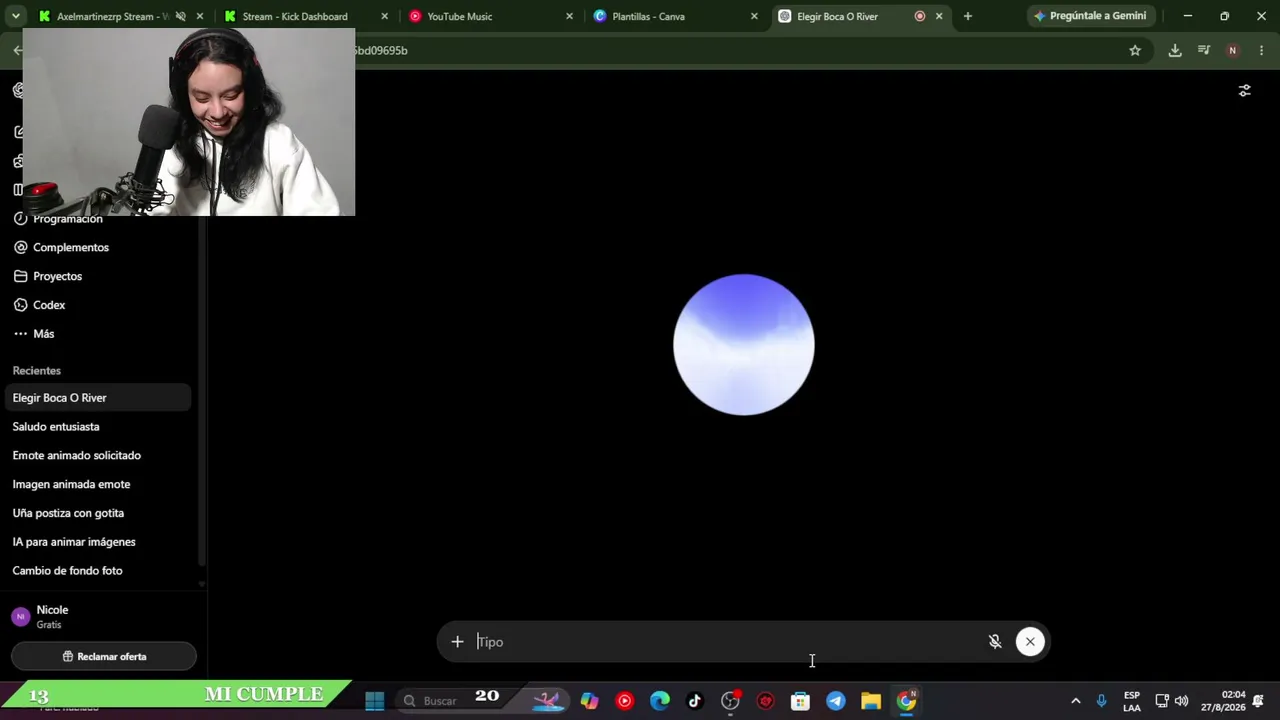
Task: Bookmark this page with the star icon
Action: tap(1135, 50)
